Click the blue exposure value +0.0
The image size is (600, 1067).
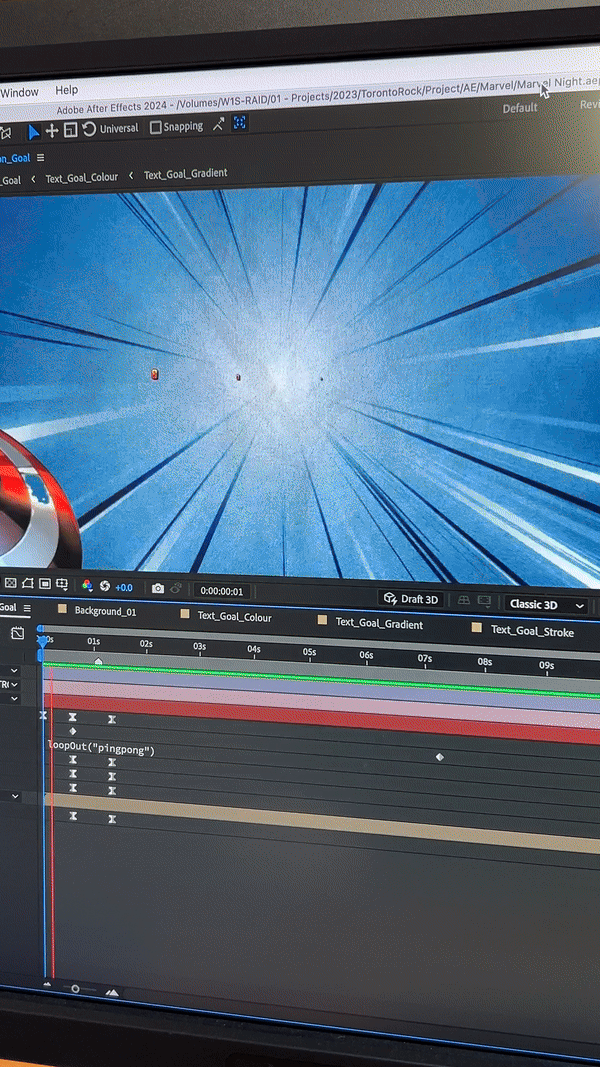[x=124, y=587]
